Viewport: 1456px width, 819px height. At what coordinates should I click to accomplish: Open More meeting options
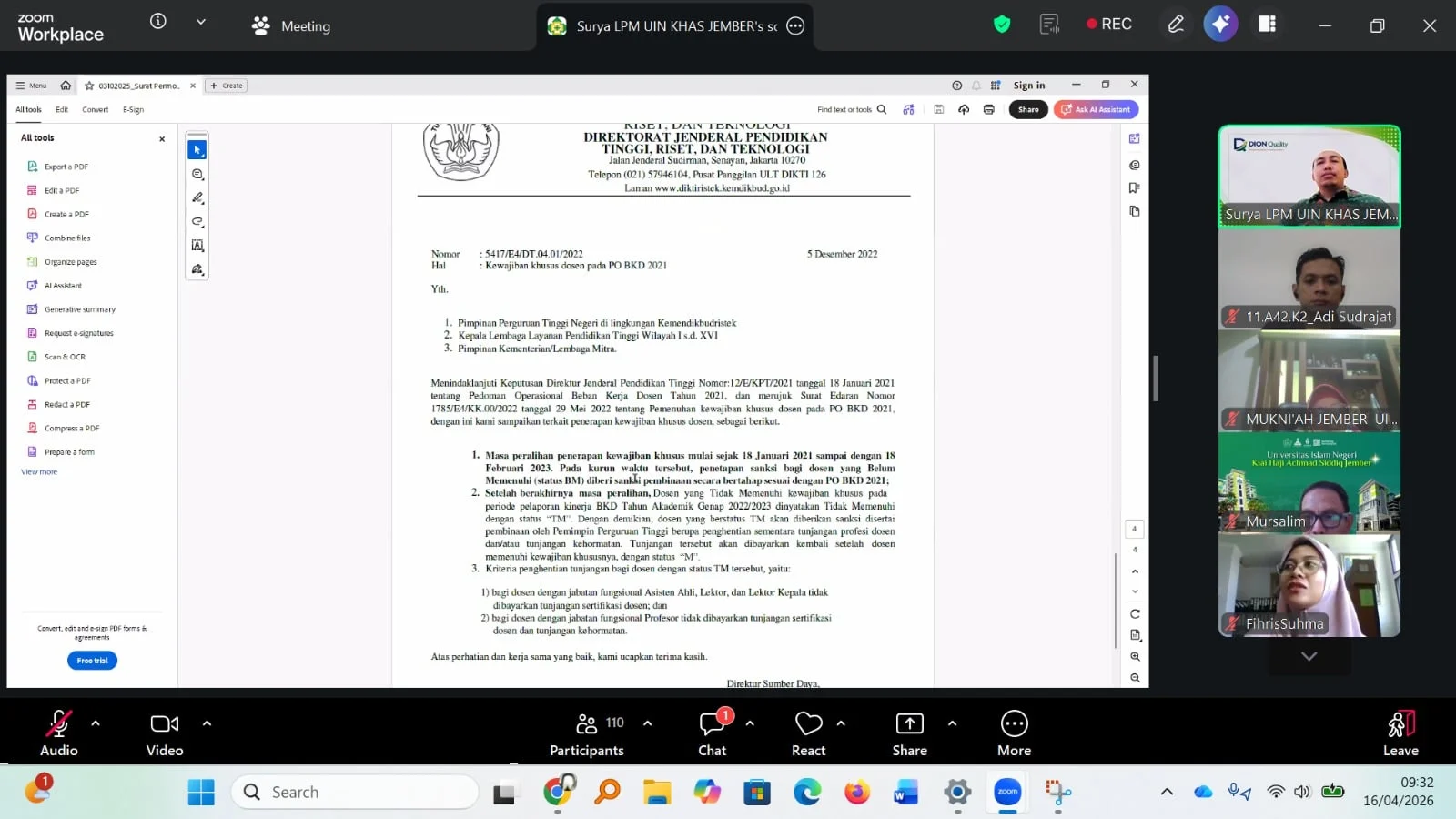pyautogui.click(x=1014, y=733)
